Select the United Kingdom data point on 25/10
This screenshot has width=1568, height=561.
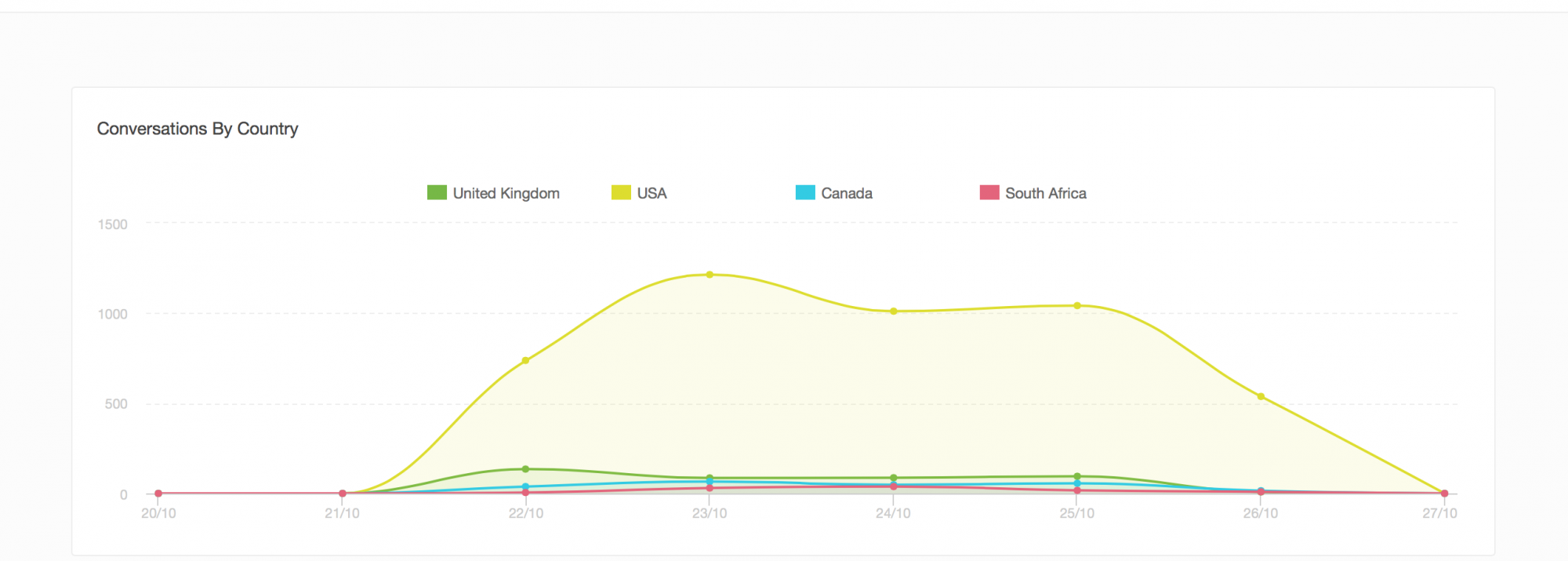[x=1077, y=476]
